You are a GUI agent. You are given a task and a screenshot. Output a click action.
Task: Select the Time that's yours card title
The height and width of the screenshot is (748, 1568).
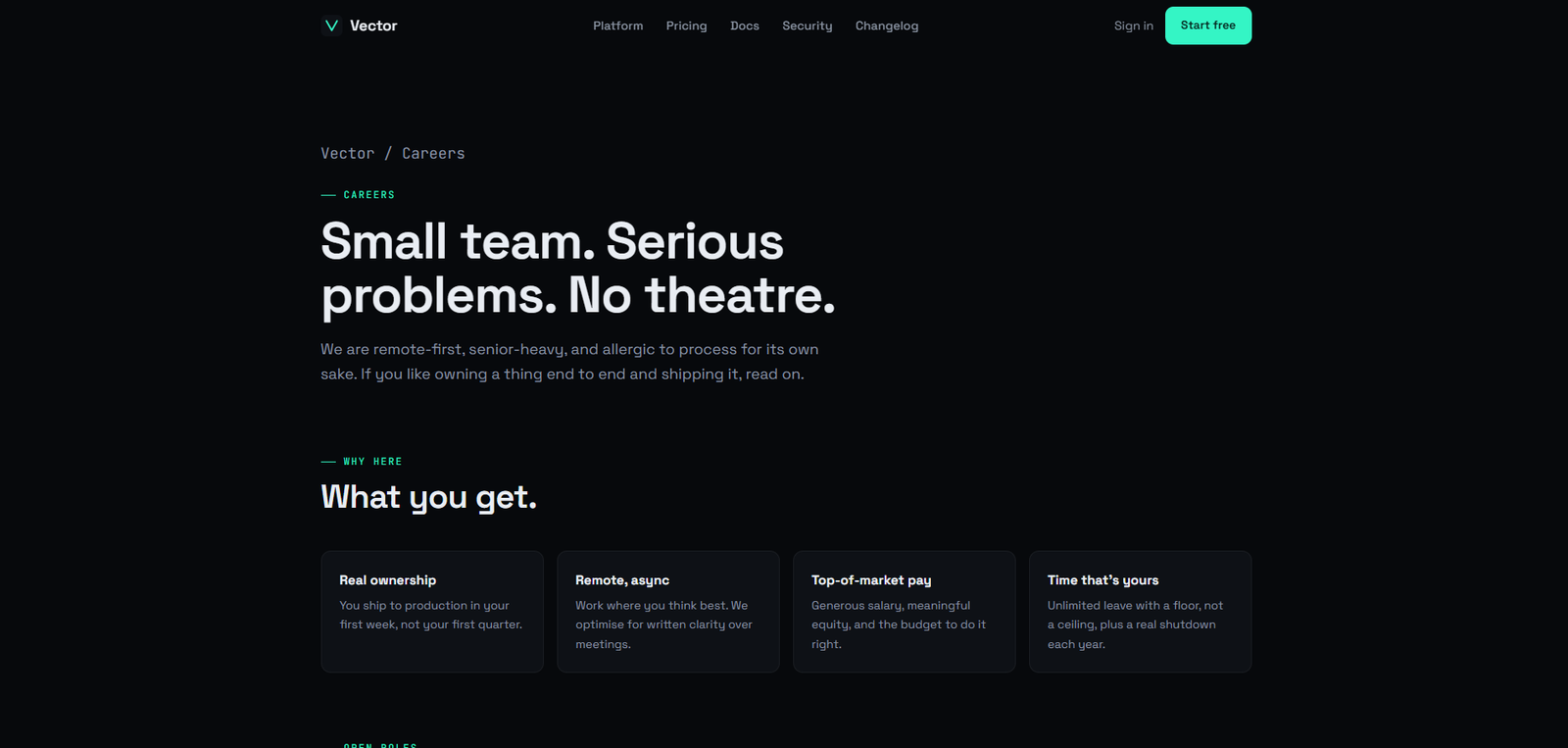[x=1103, y=580]
